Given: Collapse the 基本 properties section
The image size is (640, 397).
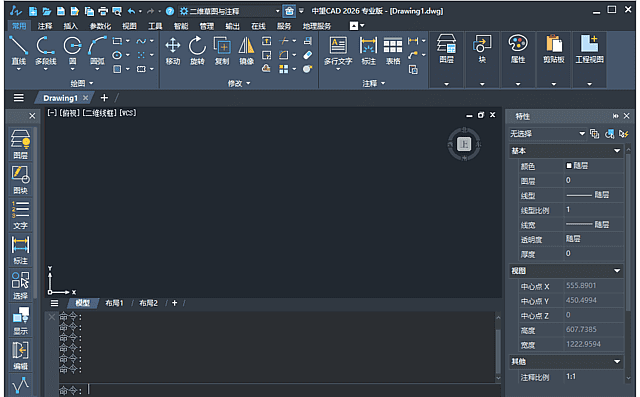Looking at the screenshot, I should [x=617, y=151].
